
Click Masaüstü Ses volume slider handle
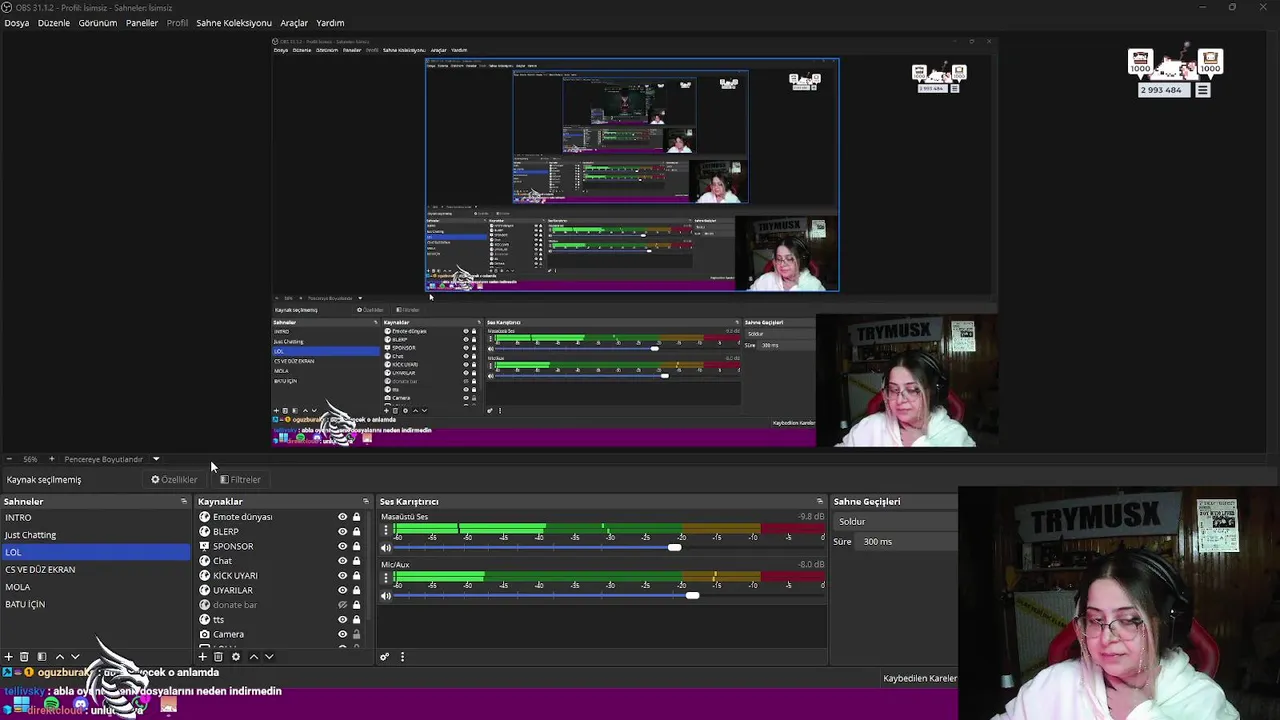(x=675, y=548)
